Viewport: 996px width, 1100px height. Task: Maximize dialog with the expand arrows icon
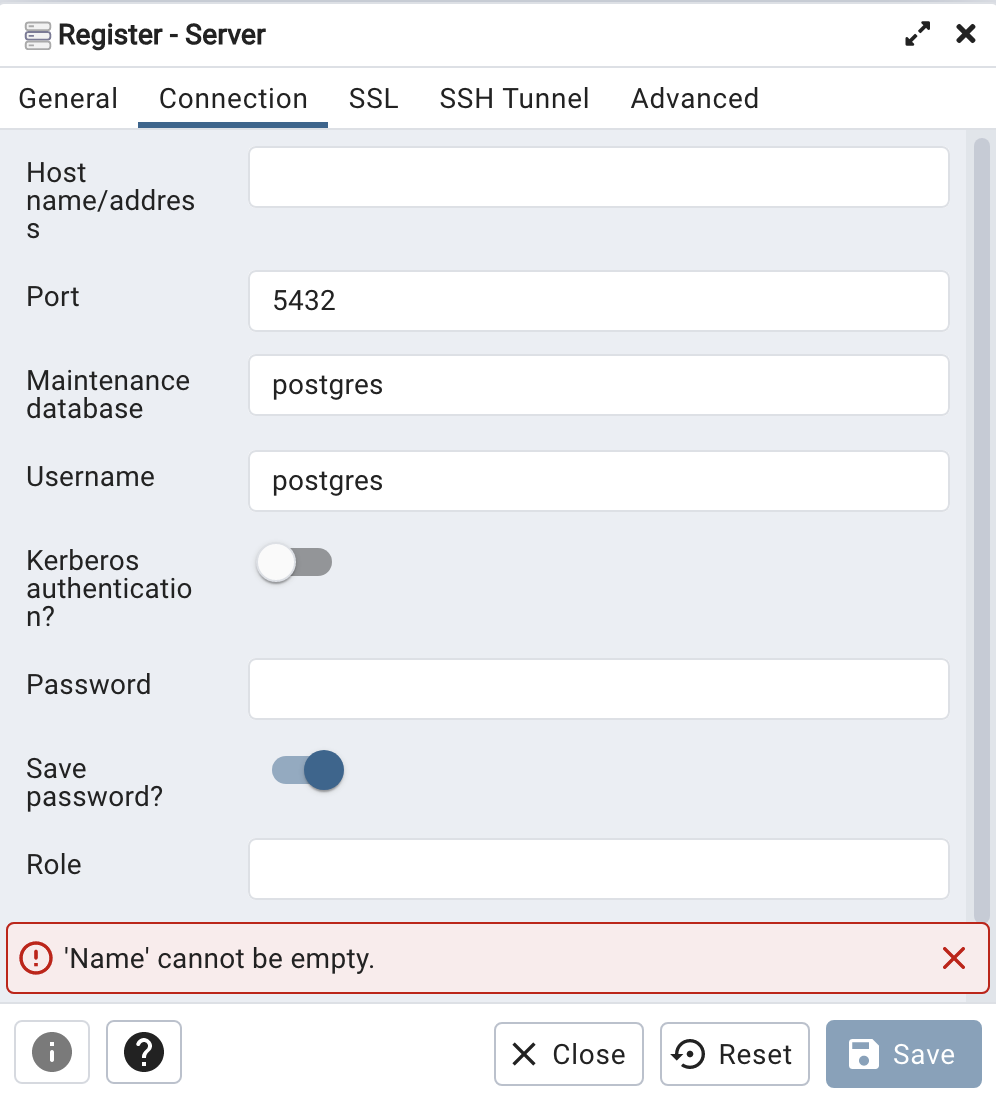(917, 34)
